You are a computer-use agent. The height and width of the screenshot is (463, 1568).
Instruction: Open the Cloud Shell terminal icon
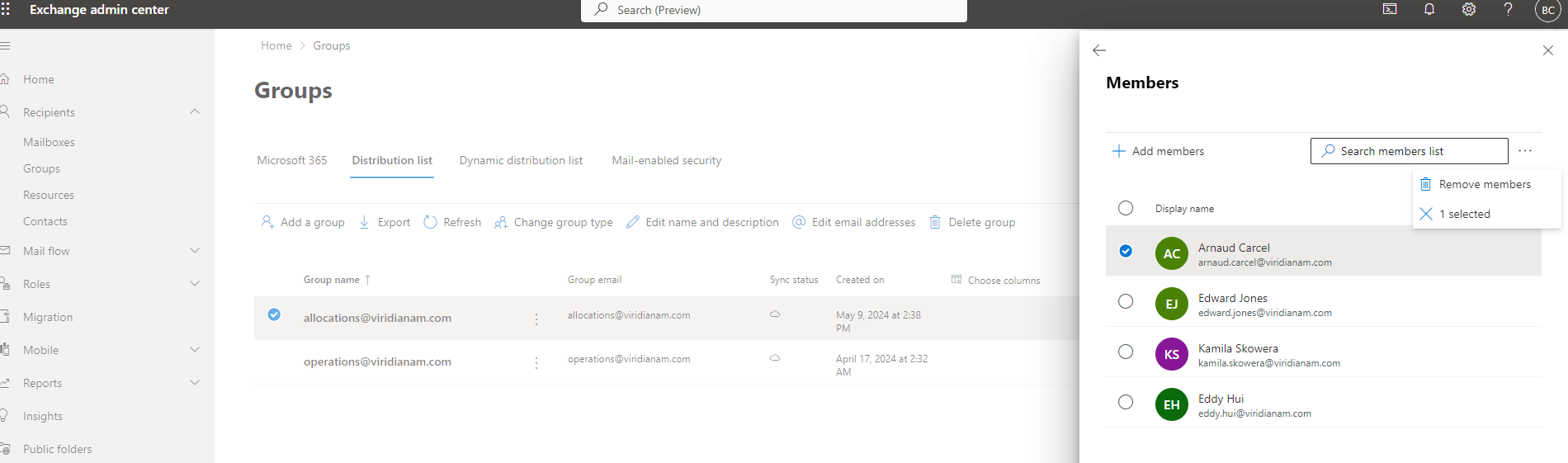[x=1390, y=9]
